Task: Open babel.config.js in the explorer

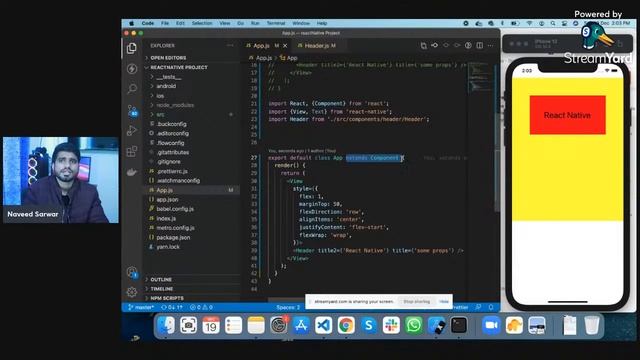Action: click(x=175, y=209)
